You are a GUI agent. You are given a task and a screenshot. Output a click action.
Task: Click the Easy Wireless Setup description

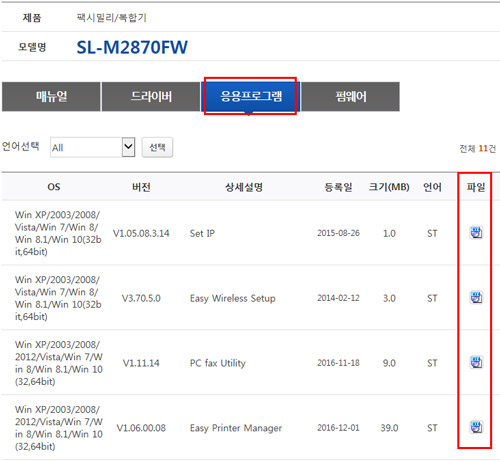(233, 298)
